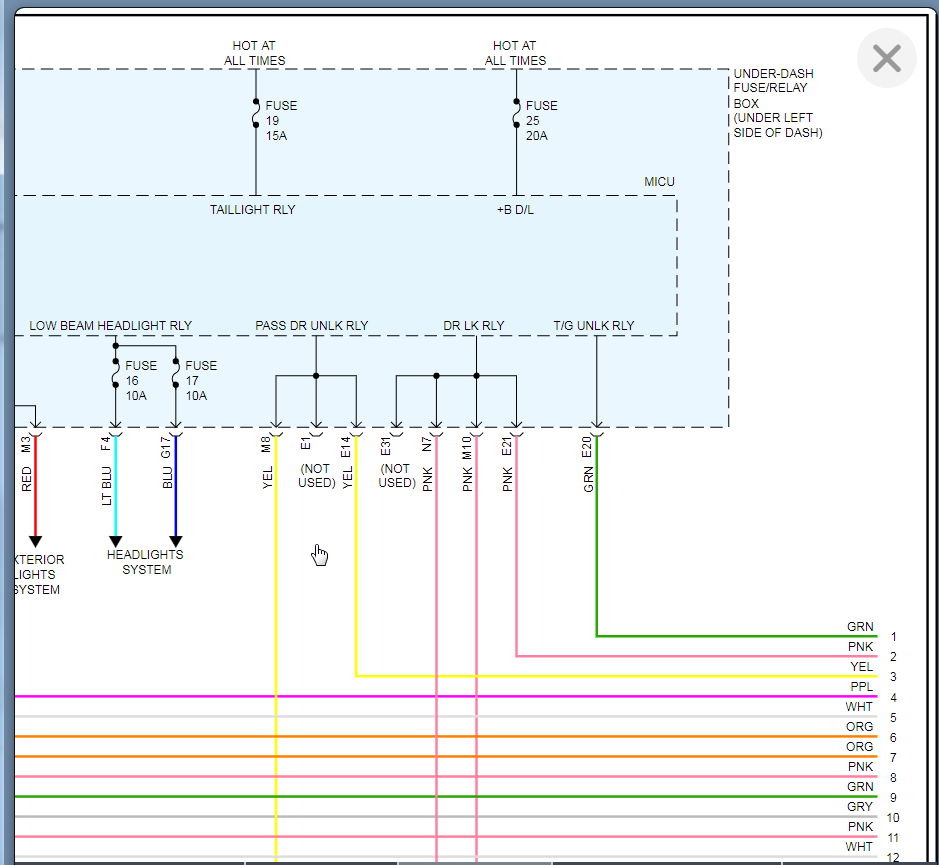
Task: Click the MICU module label
Action: (659, 182)
